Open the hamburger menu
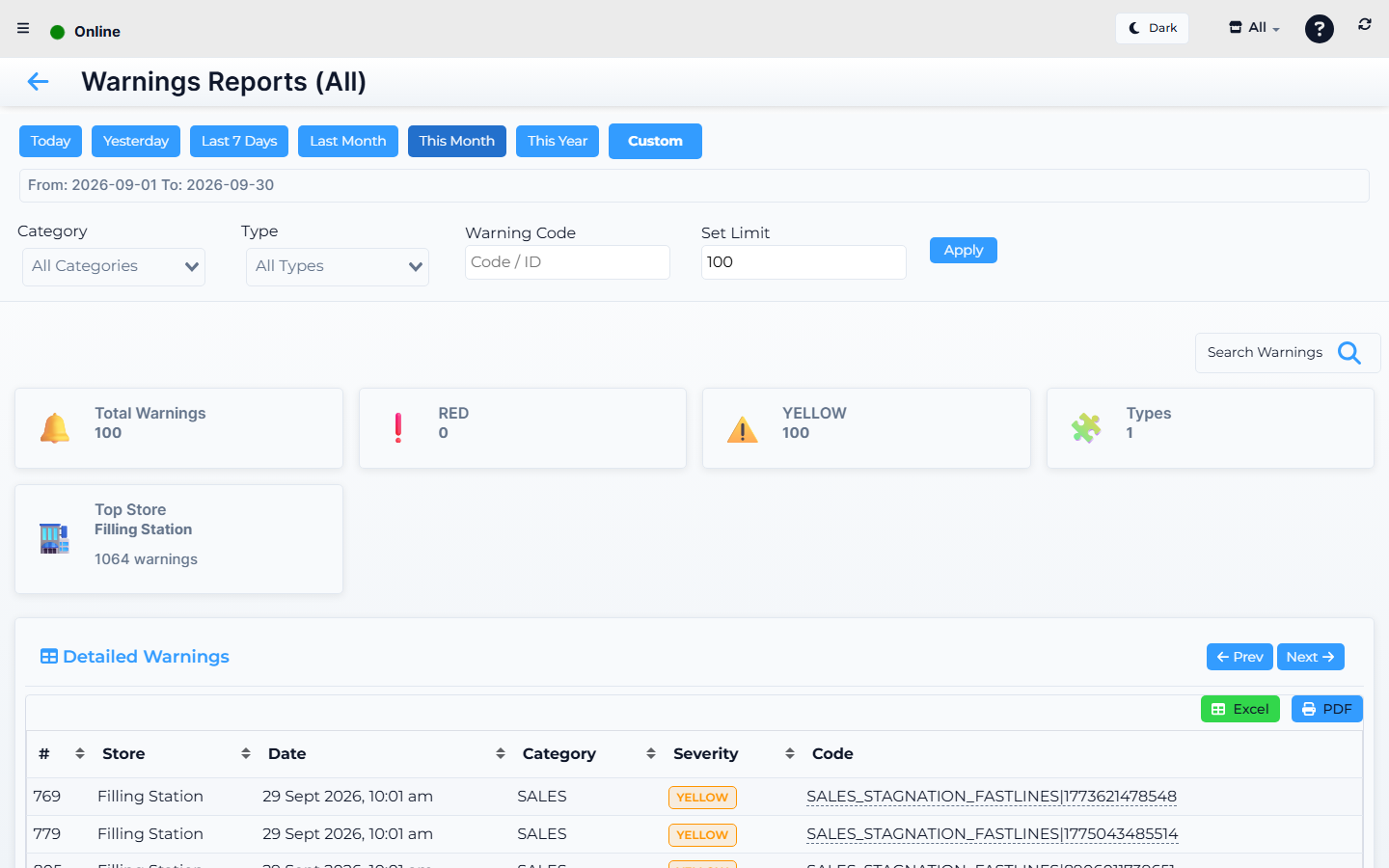The width and height of the screenshot is (1389, 868). click(23, 28)
